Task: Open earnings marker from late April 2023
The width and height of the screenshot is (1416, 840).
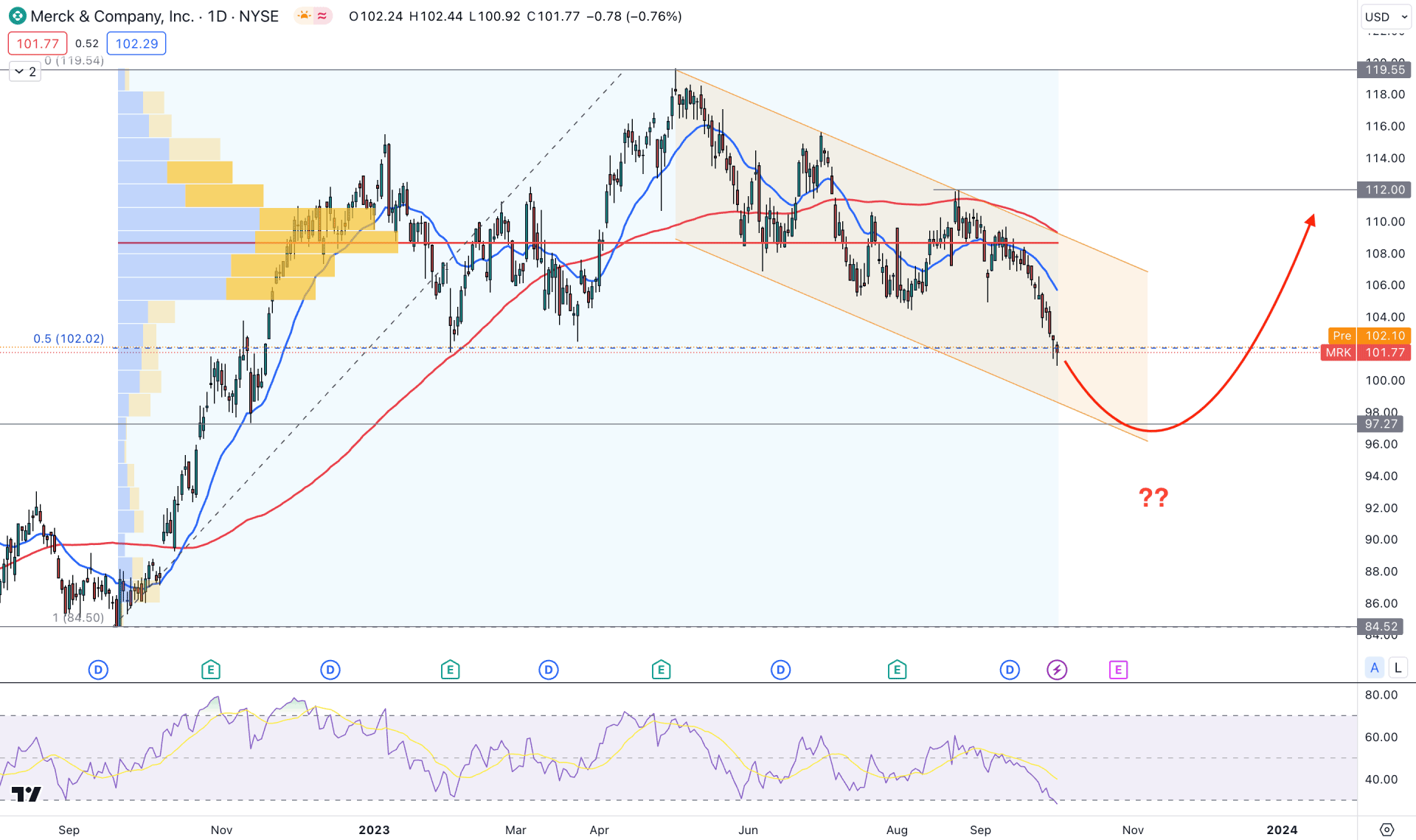Action: [x=661, y=670]
